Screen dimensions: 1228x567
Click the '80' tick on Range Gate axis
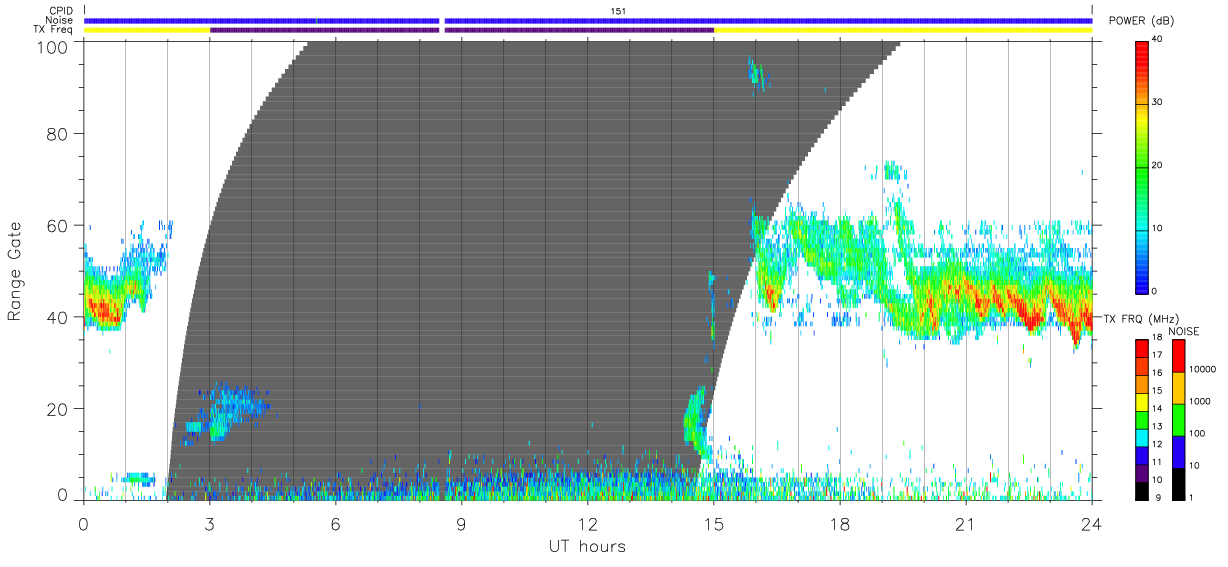tap(58, 134)
